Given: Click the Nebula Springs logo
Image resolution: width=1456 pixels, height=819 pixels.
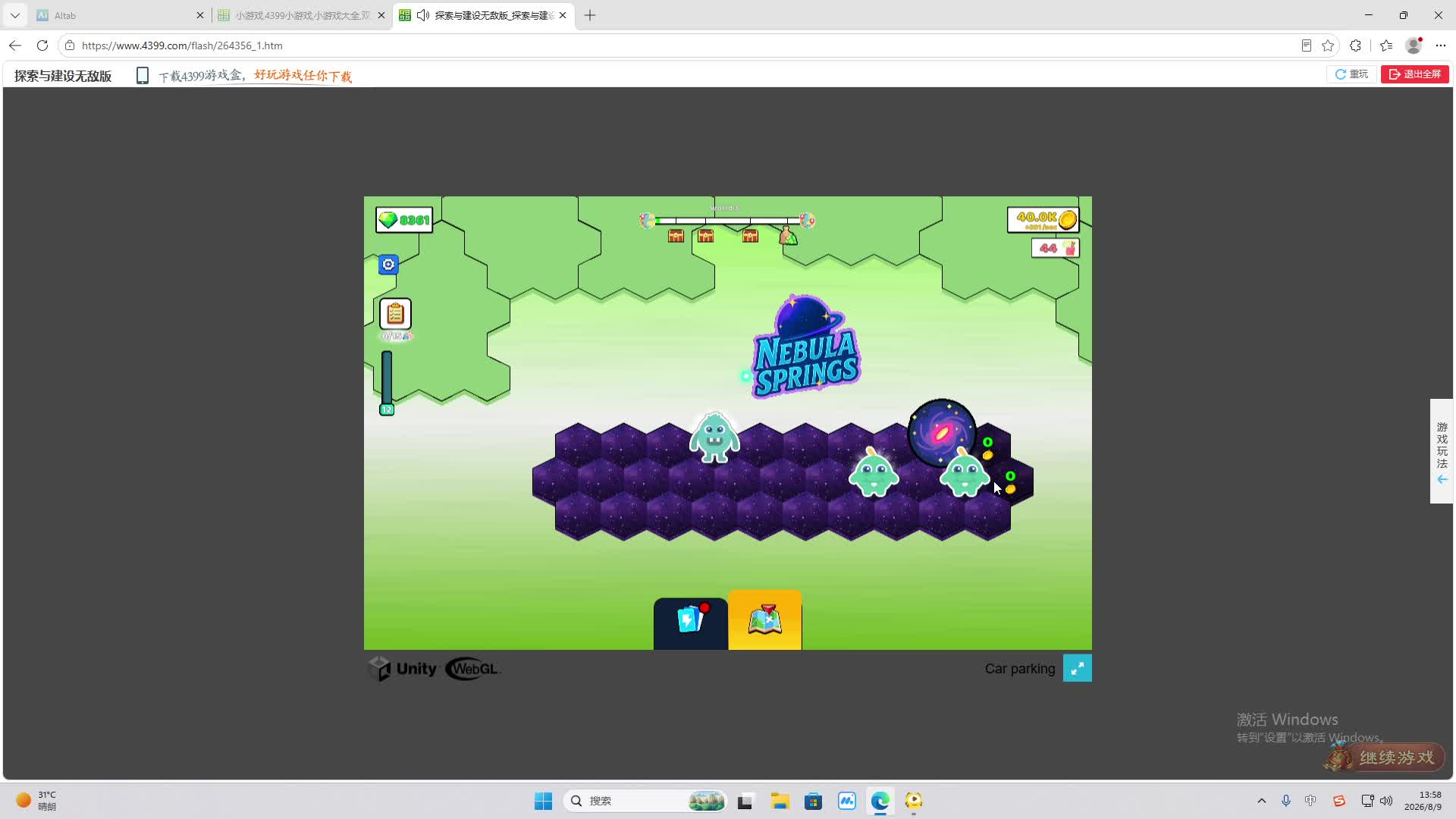Looking at the screenshot, I should tap(805, 347).
